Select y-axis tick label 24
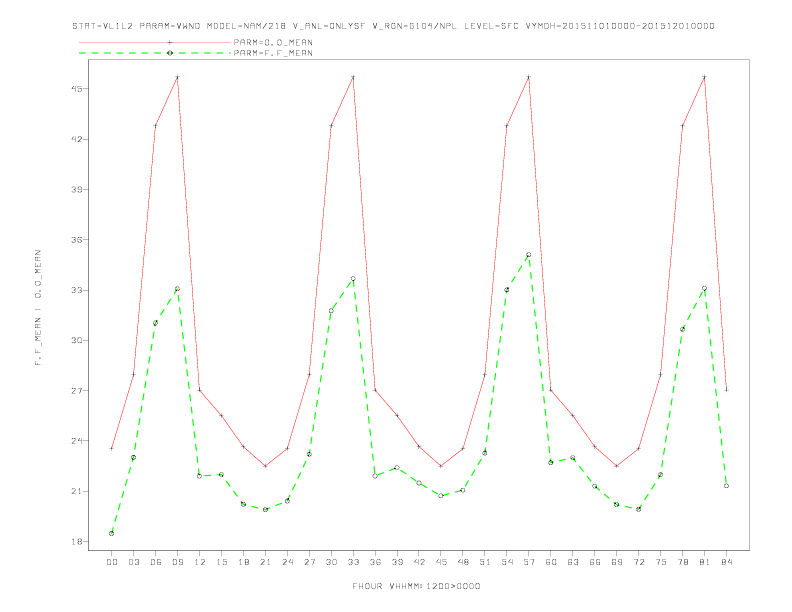Viewport: 792px width, 612px height. pos(77,441)
